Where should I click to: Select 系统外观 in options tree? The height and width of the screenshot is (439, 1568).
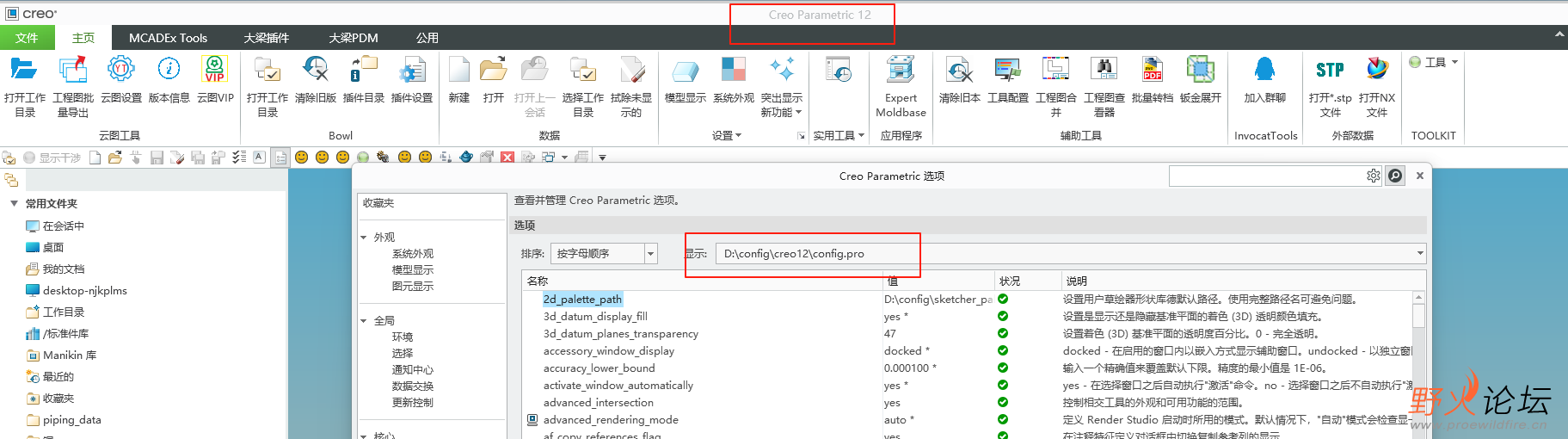tap(413, 254)
